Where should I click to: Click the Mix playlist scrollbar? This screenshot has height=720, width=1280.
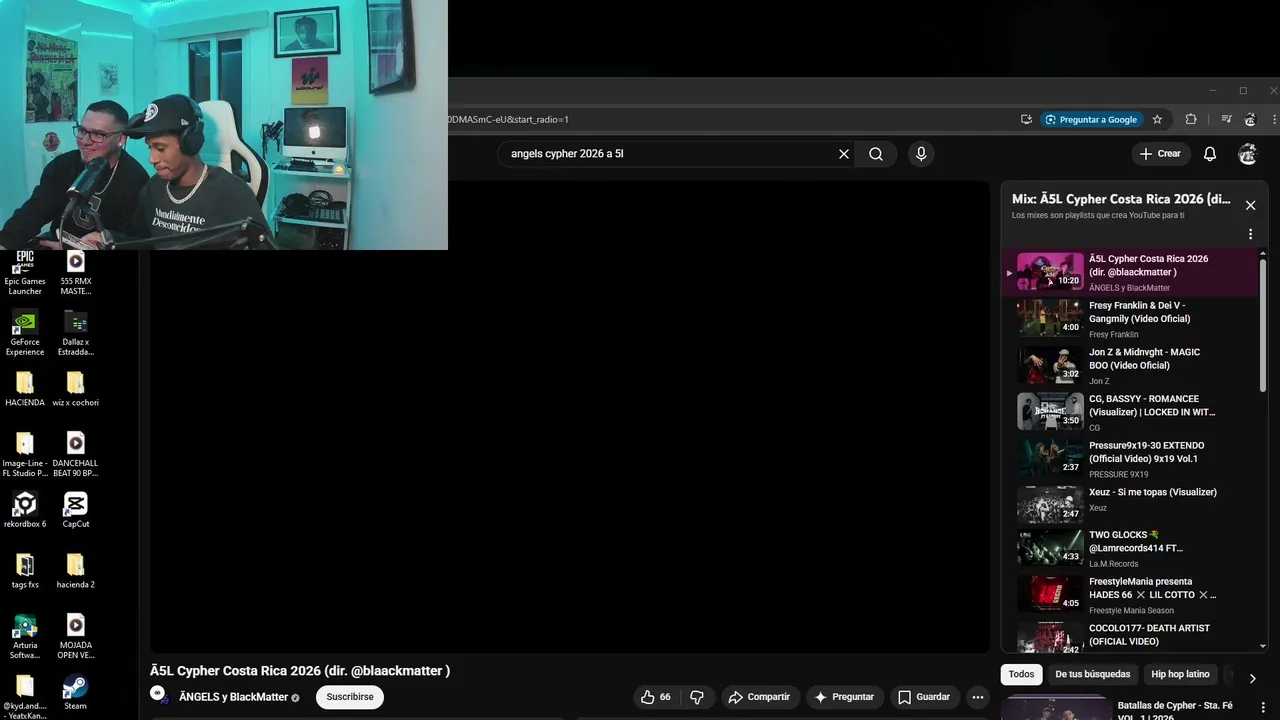tap(1263, 325)
